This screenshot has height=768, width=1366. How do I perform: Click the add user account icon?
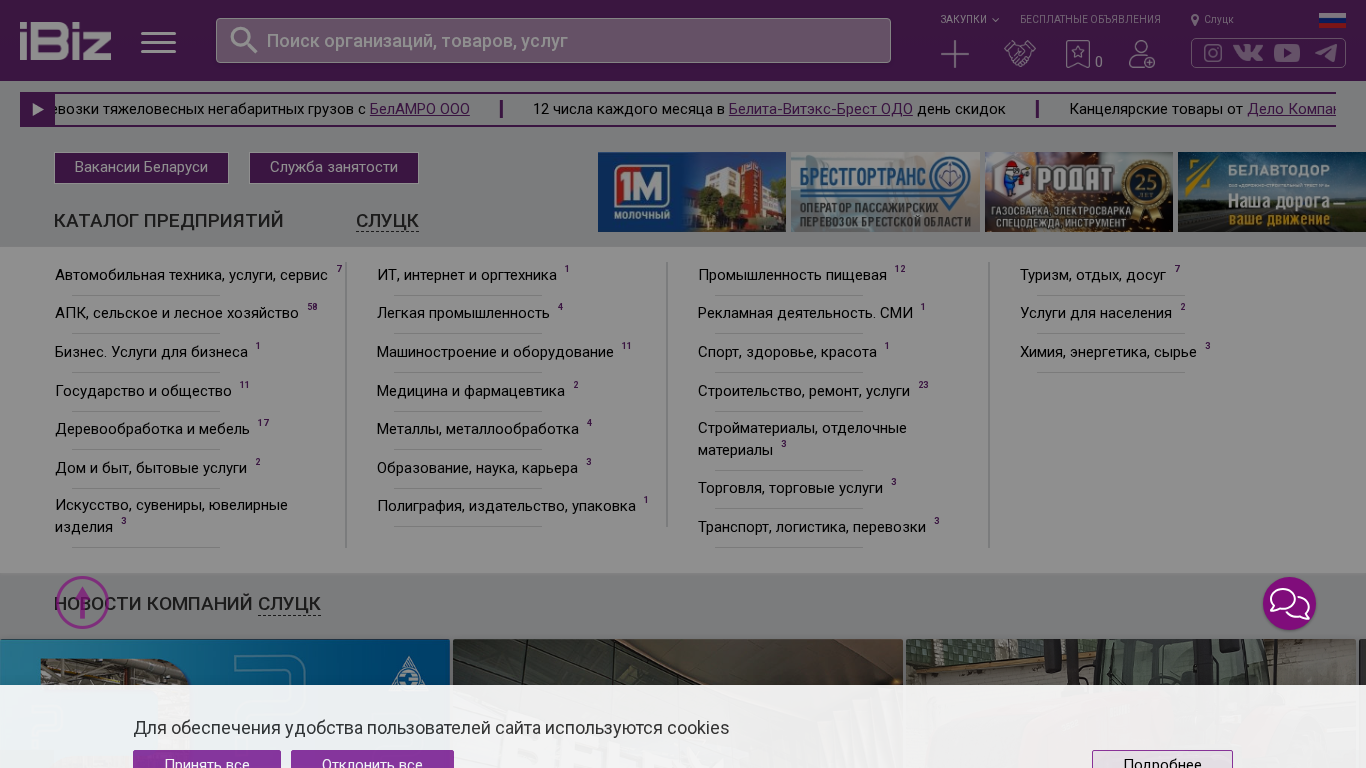point(1141,54)
